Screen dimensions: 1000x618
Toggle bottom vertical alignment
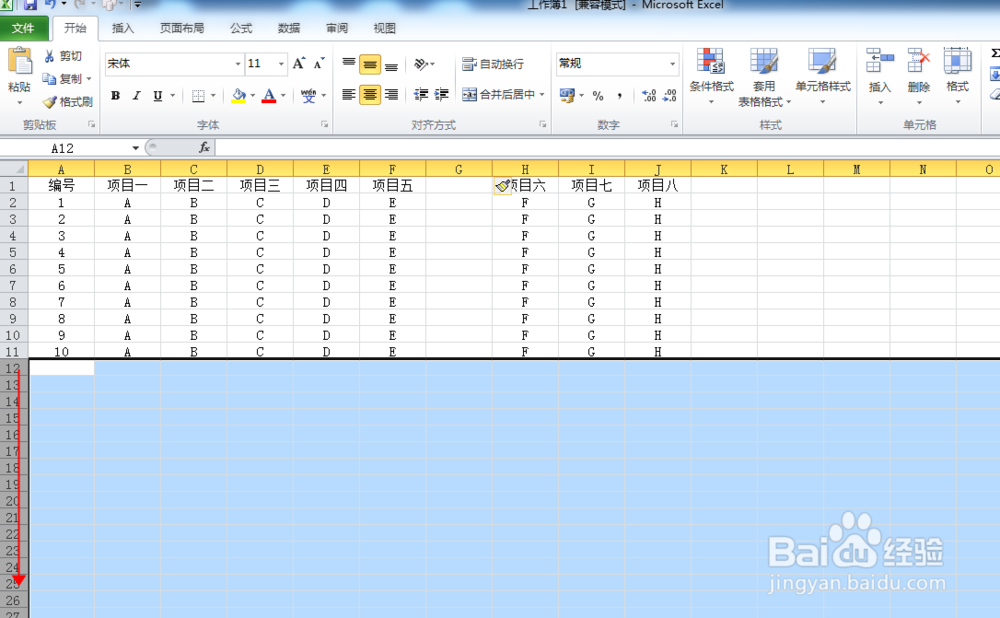pos(392,64)
